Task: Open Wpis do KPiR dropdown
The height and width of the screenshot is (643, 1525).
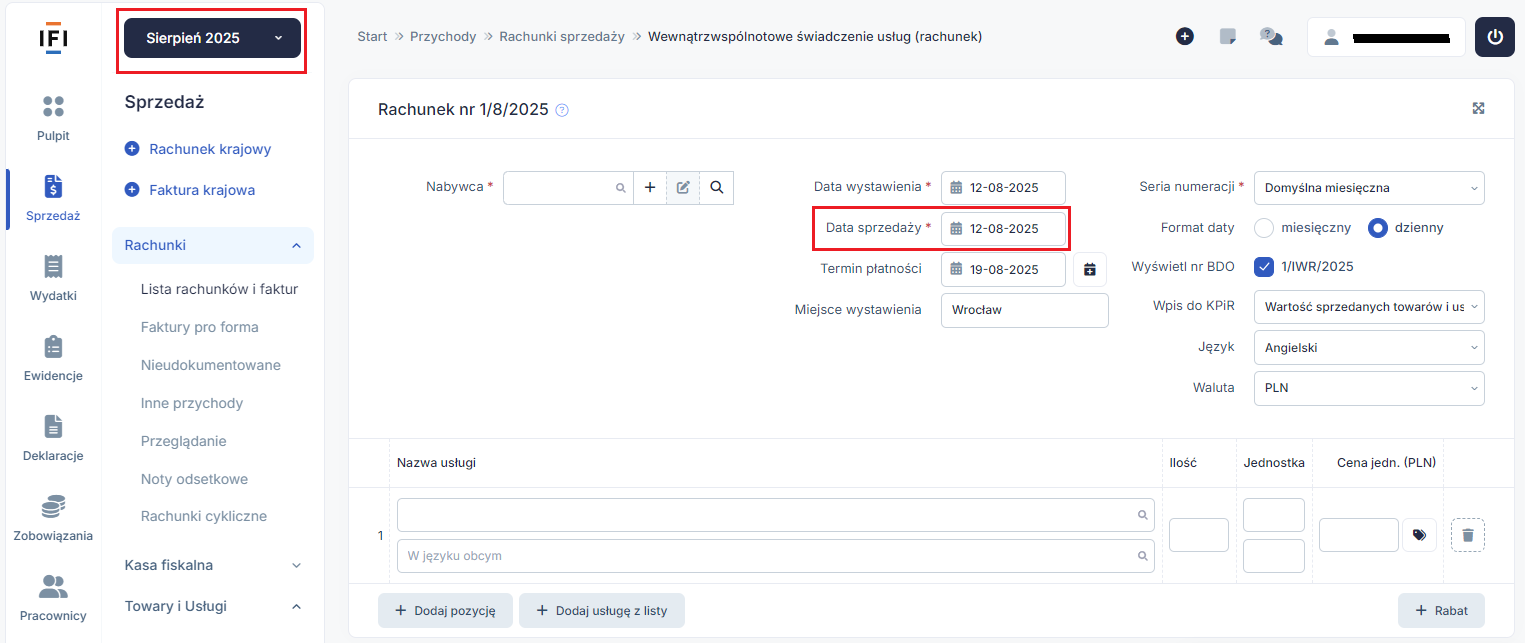Action: pos(1369,307)
